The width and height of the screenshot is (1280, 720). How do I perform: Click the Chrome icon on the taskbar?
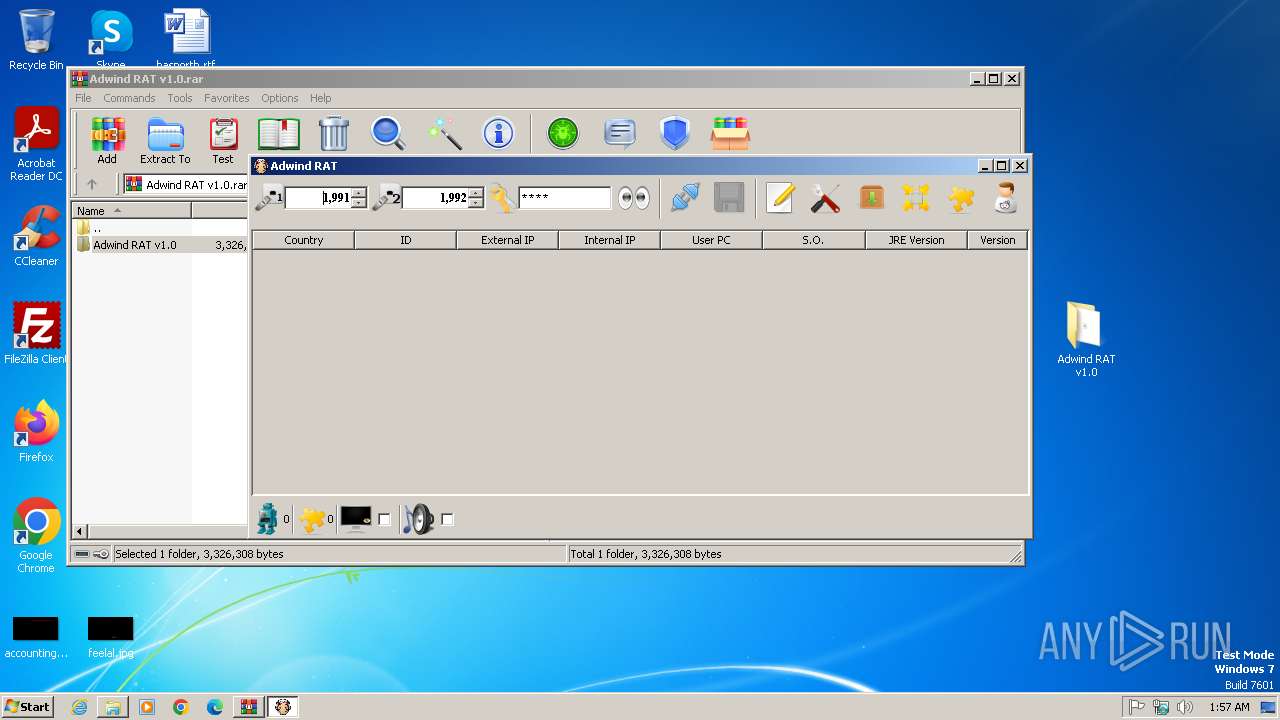point(181,707)
